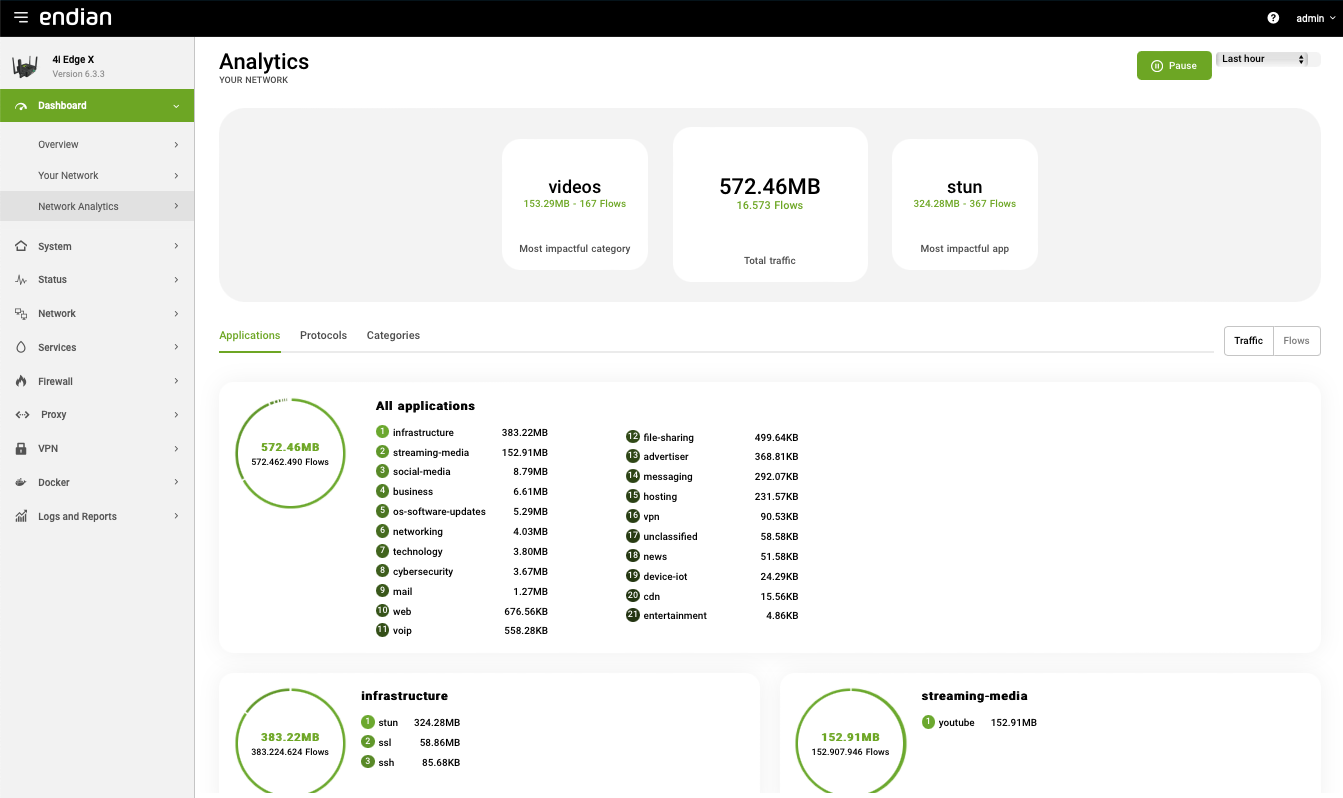Open Network Analytics in sidebar
This screenshot has width=1343, height=798.
tap(97, 207)
